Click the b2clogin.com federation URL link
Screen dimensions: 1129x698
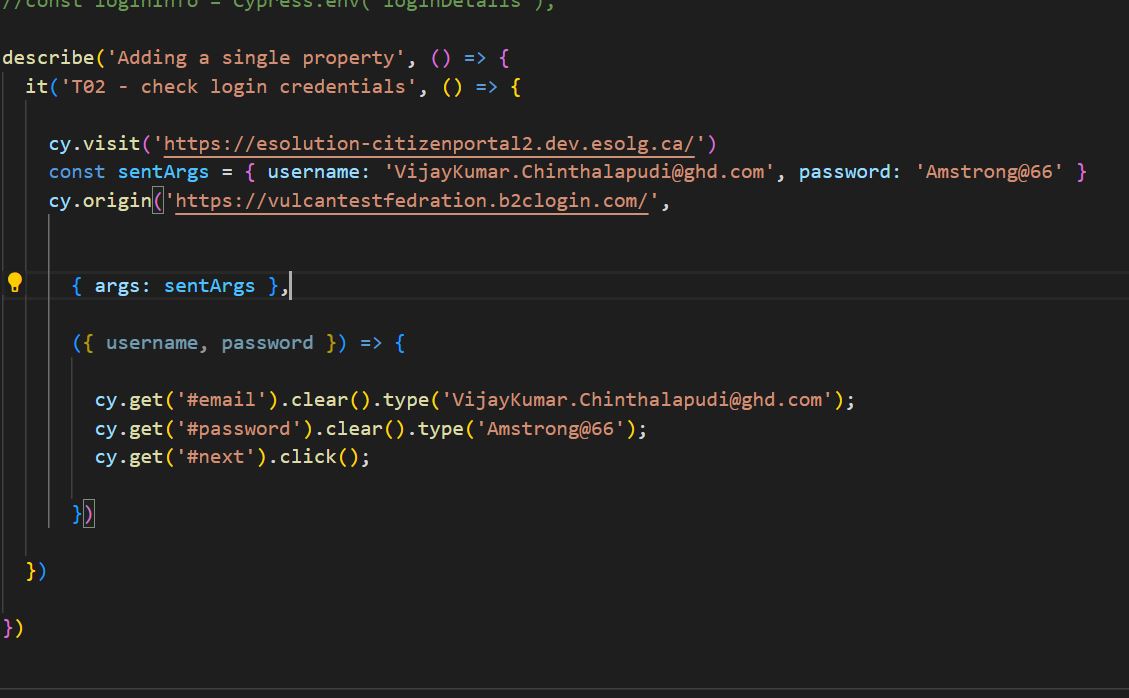(410, 200)
